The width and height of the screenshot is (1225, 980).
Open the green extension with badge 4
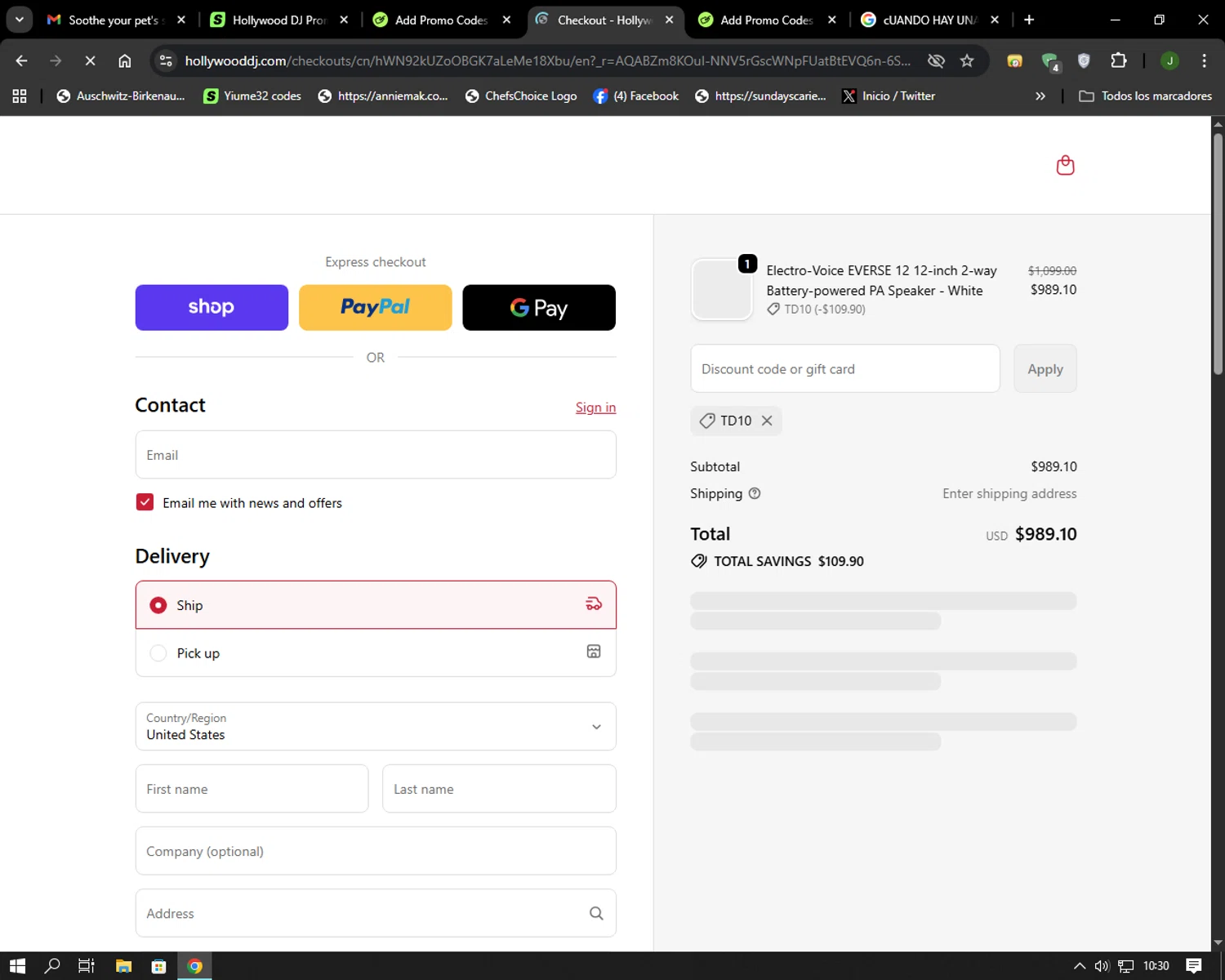tap(1050, 61)
